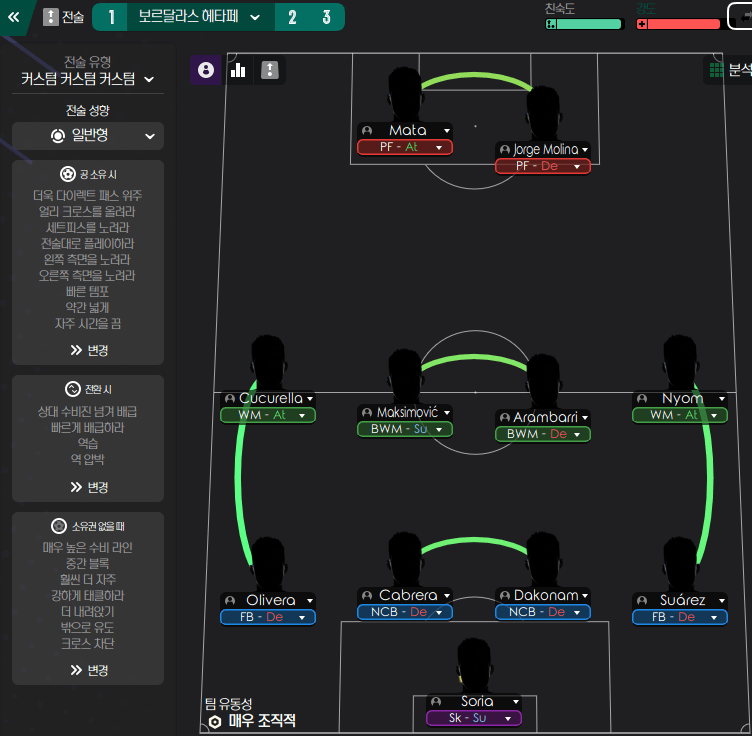Click the 매우 높은 수비 라인 instruction
The width and height of the screenshot is (752, 736).
pyautogui.click(x=88, y=548)
